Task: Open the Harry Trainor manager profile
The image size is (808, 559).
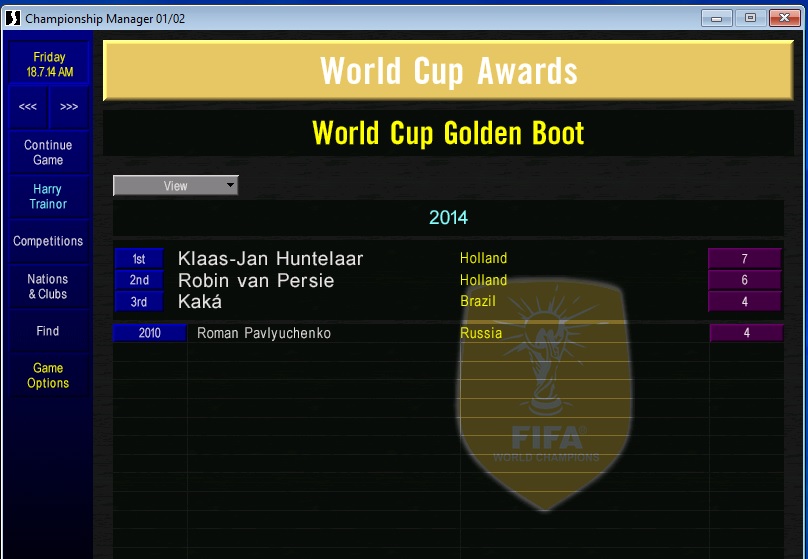Action: click(x=48, y=196)
